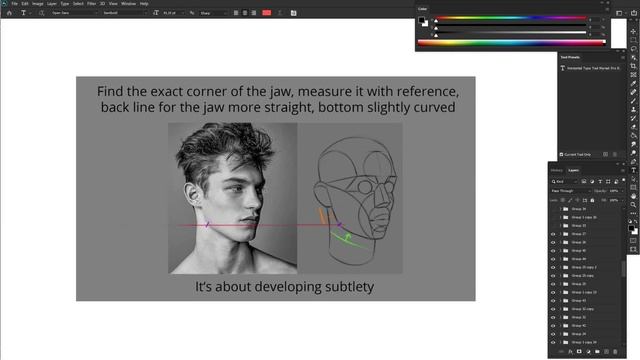Screen dimensions: 640x360
Task: Open the font family dropdown
Action: (75, 13)
